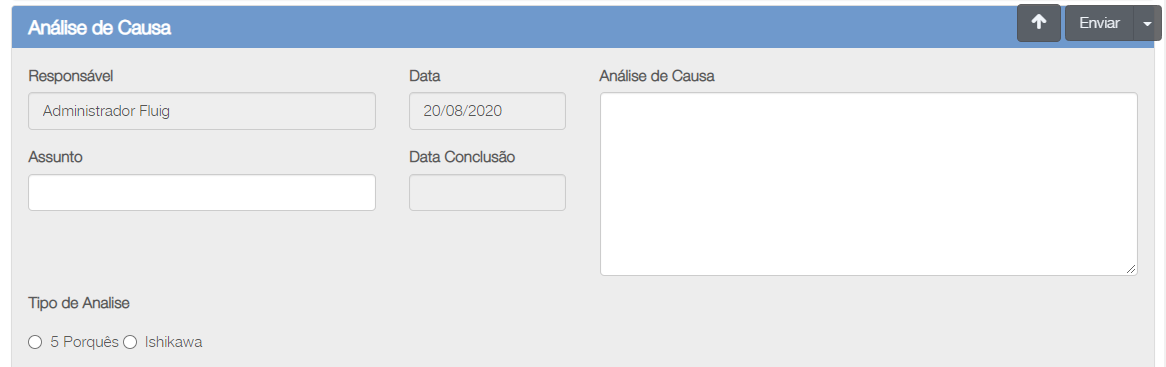The height and width of the screenshot is (367, 1166).
Task: Click the Responsável label
Action: [x=71, y=76]
